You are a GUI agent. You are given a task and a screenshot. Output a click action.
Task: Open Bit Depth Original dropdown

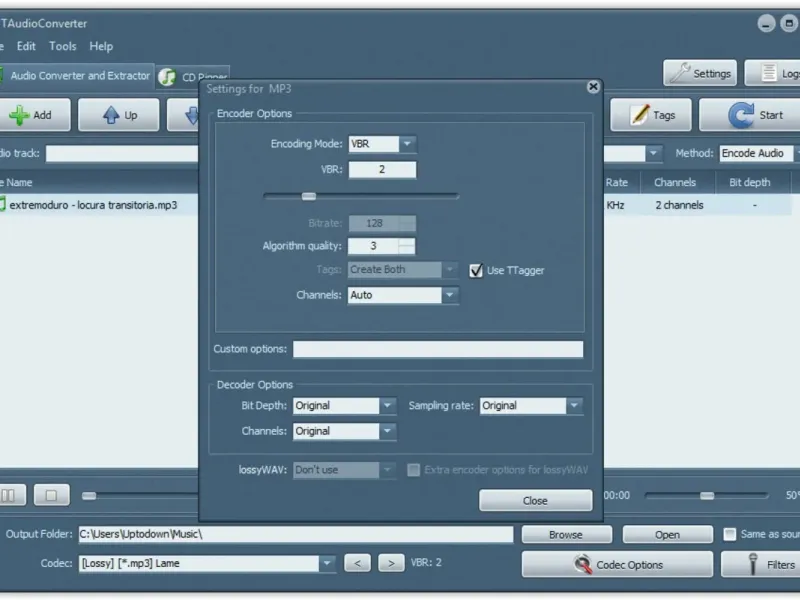[x=387, y=406]
